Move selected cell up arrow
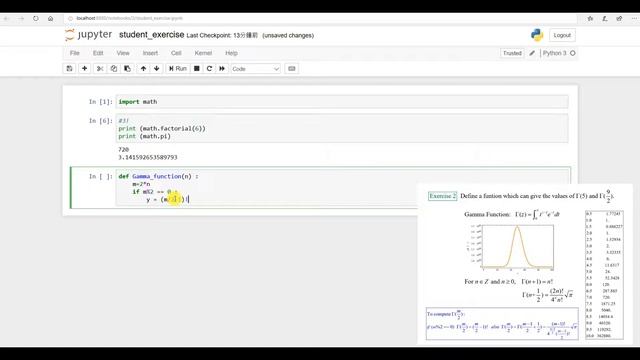Screen dimensions: 640x360 [x=143, y=69]
